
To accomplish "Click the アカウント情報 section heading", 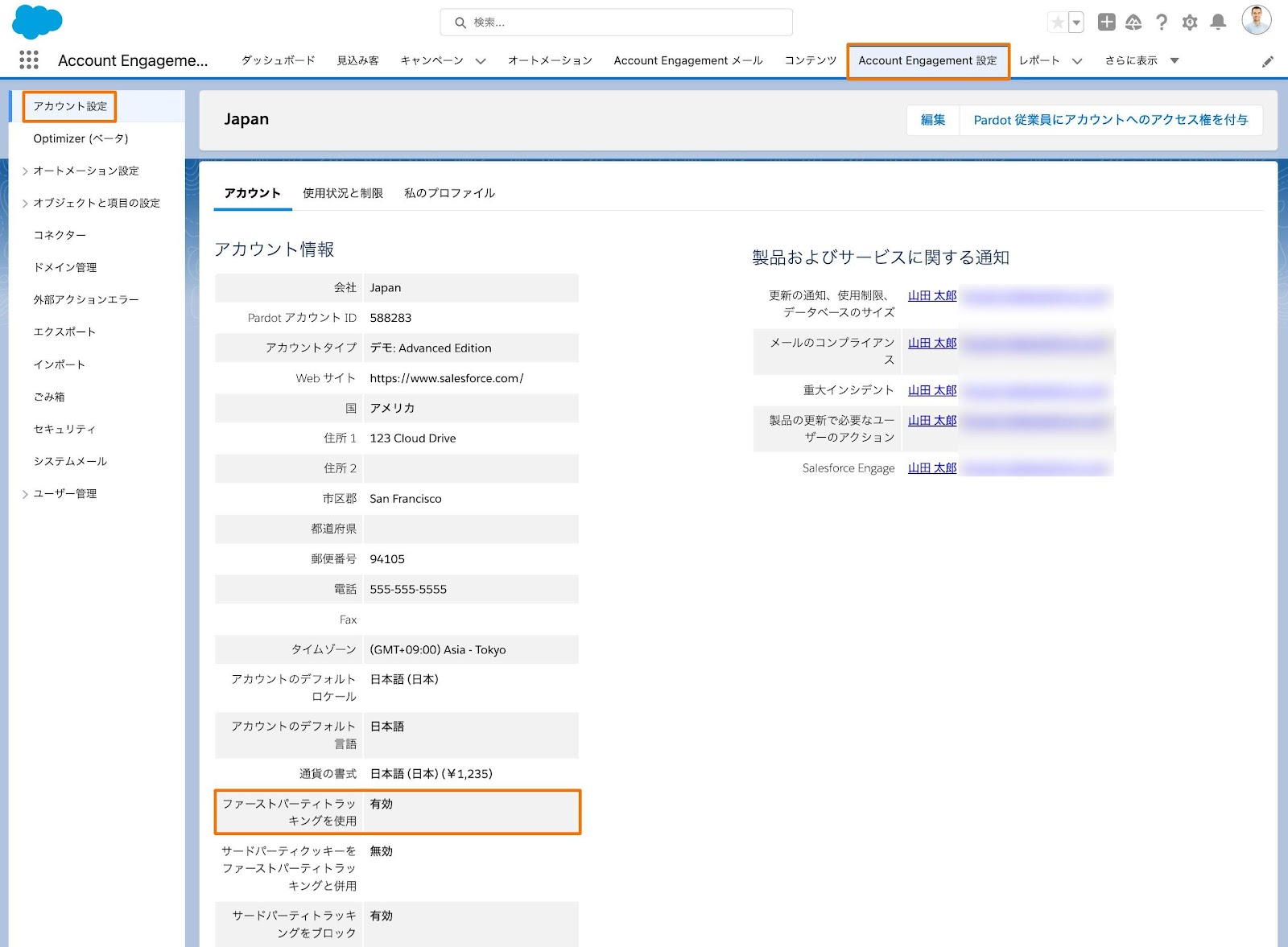I will (x=275, y=249).
